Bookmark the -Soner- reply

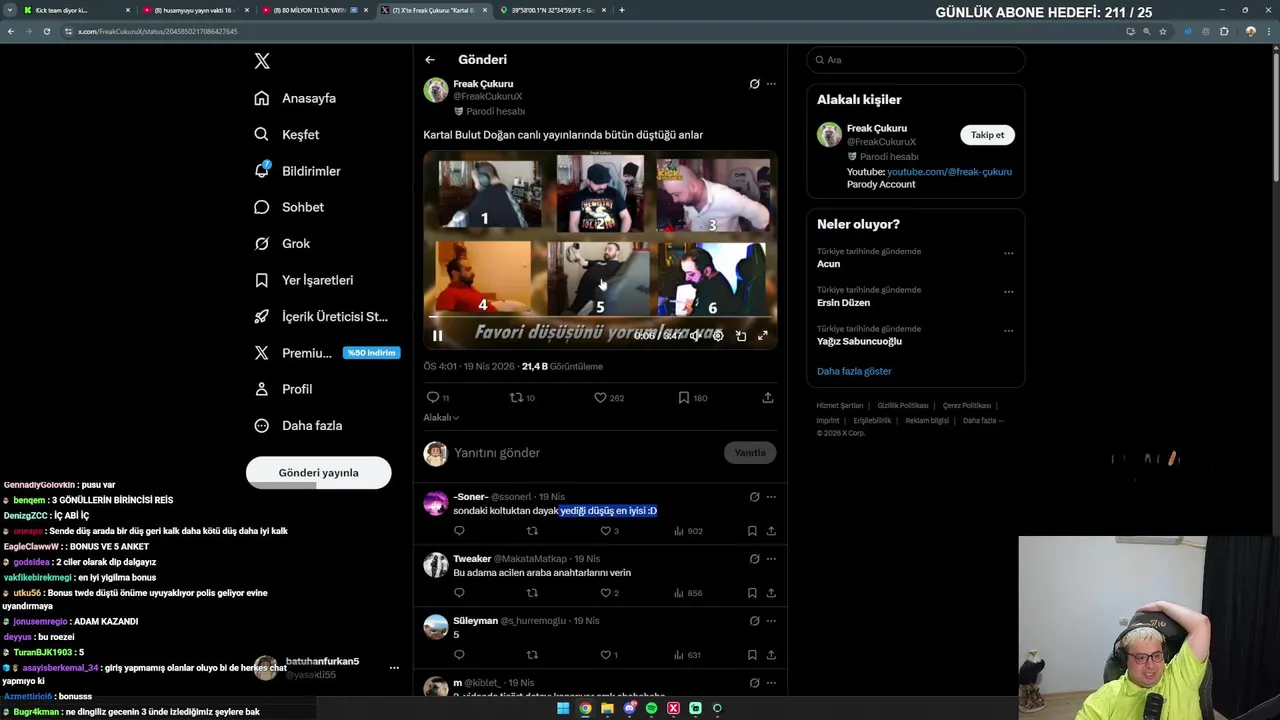752,531
